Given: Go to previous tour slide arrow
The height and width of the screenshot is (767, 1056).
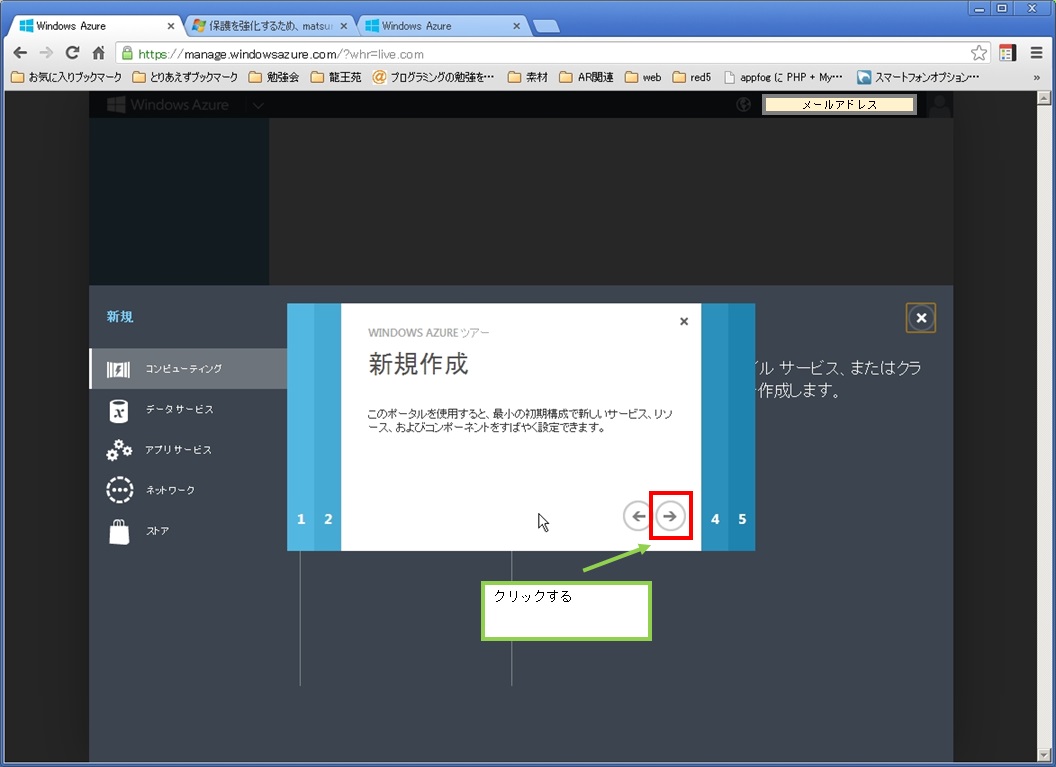Looking at the screenshot, I should tap(637, 516).
